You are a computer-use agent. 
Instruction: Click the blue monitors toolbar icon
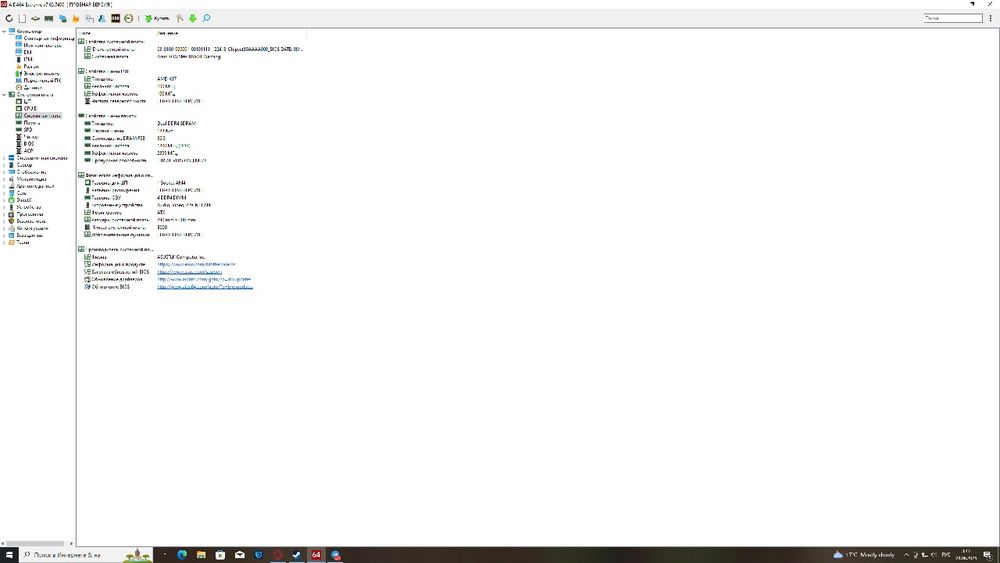(62, 18)
